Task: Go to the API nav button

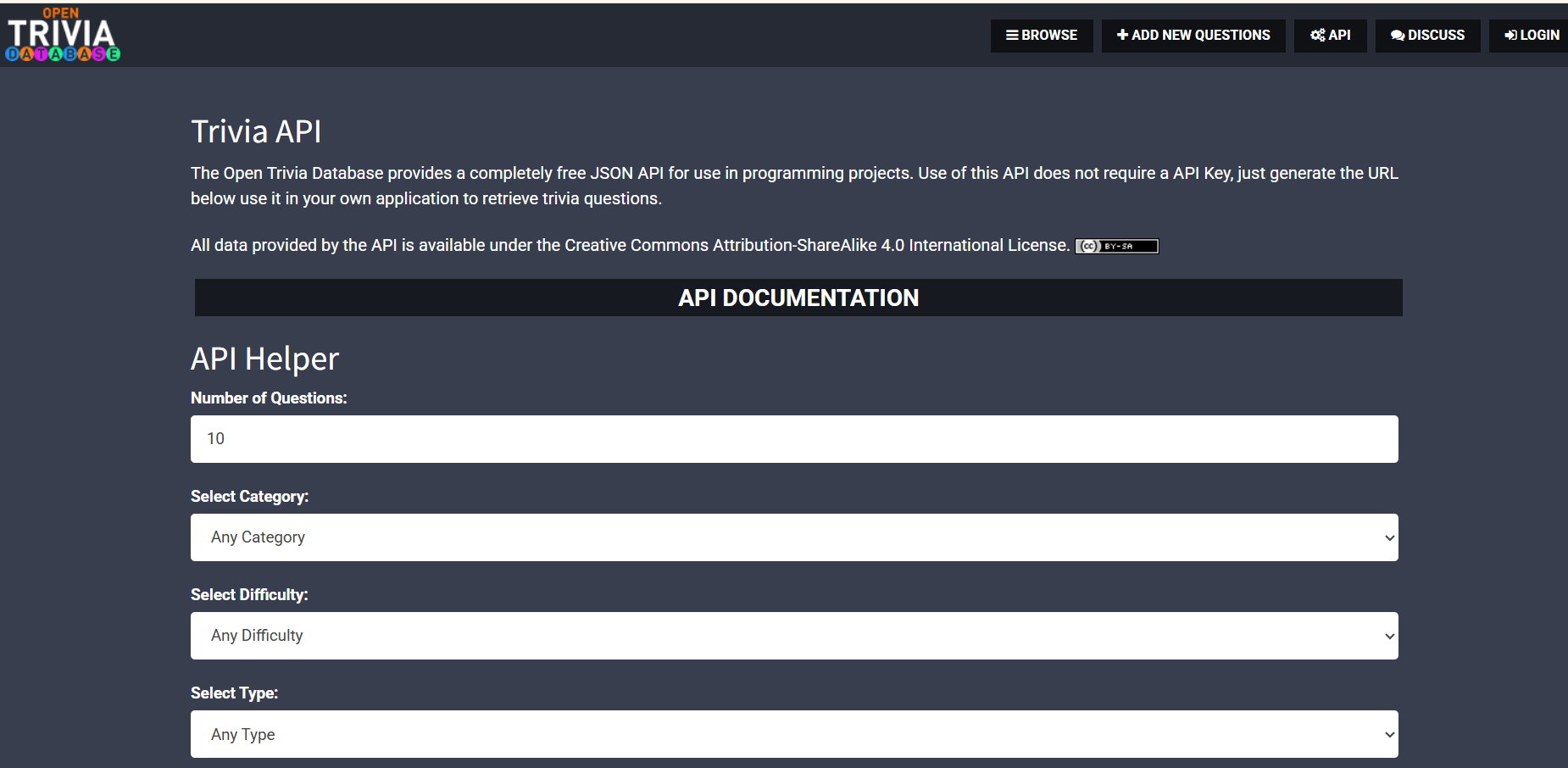Action: 1331,36
